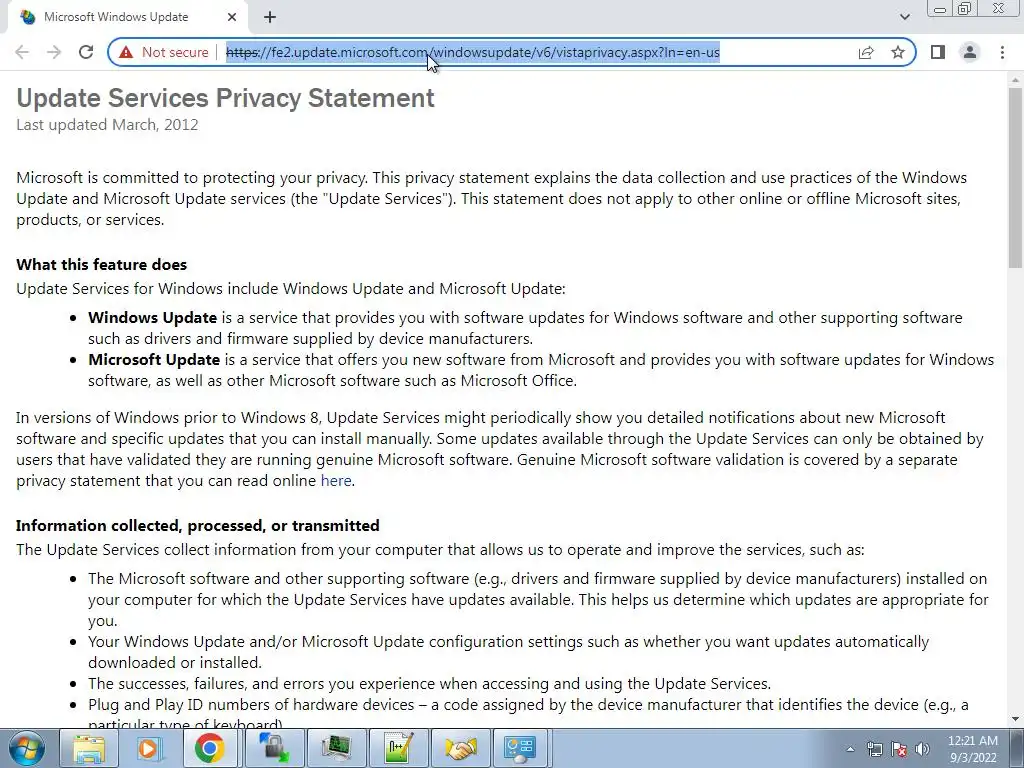Image resolution: width=1024 pixels, height=768 pixels.
Task: Expand the tab search dropdown arrow
Action: coord(904,17)
